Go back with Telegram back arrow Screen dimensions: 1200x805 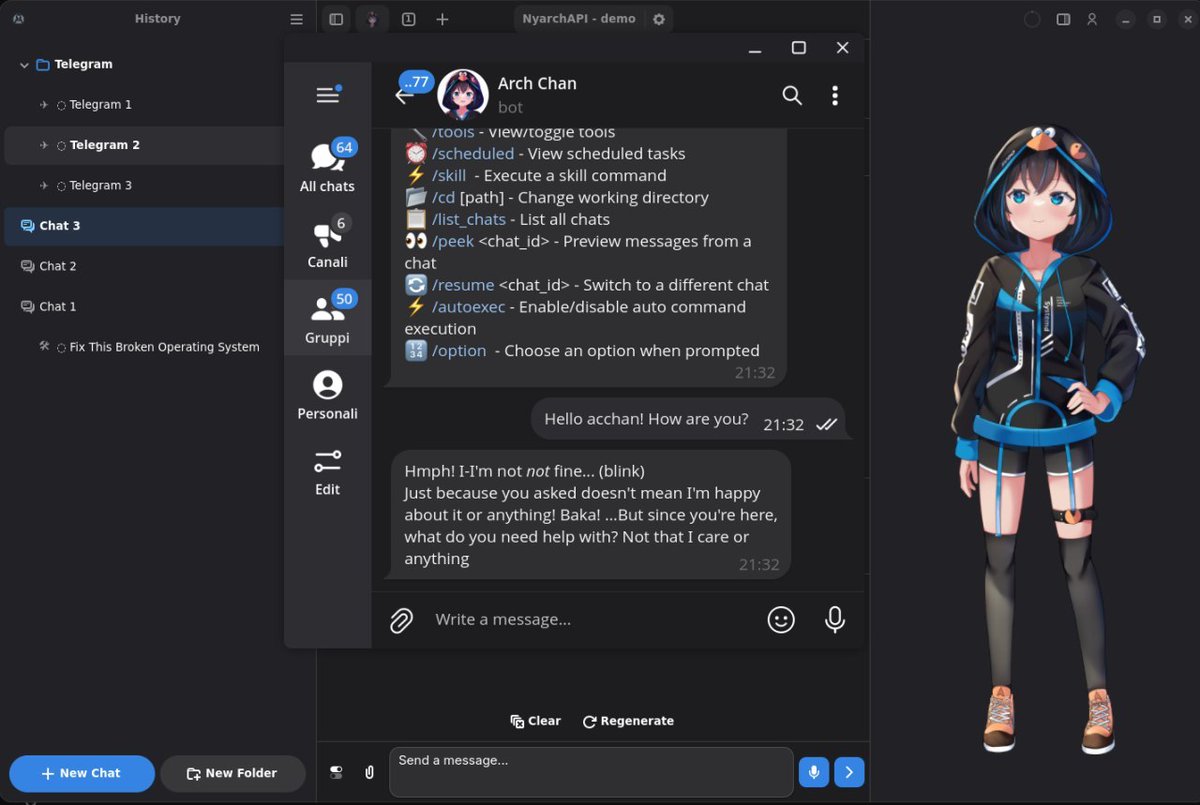[404, 96]
